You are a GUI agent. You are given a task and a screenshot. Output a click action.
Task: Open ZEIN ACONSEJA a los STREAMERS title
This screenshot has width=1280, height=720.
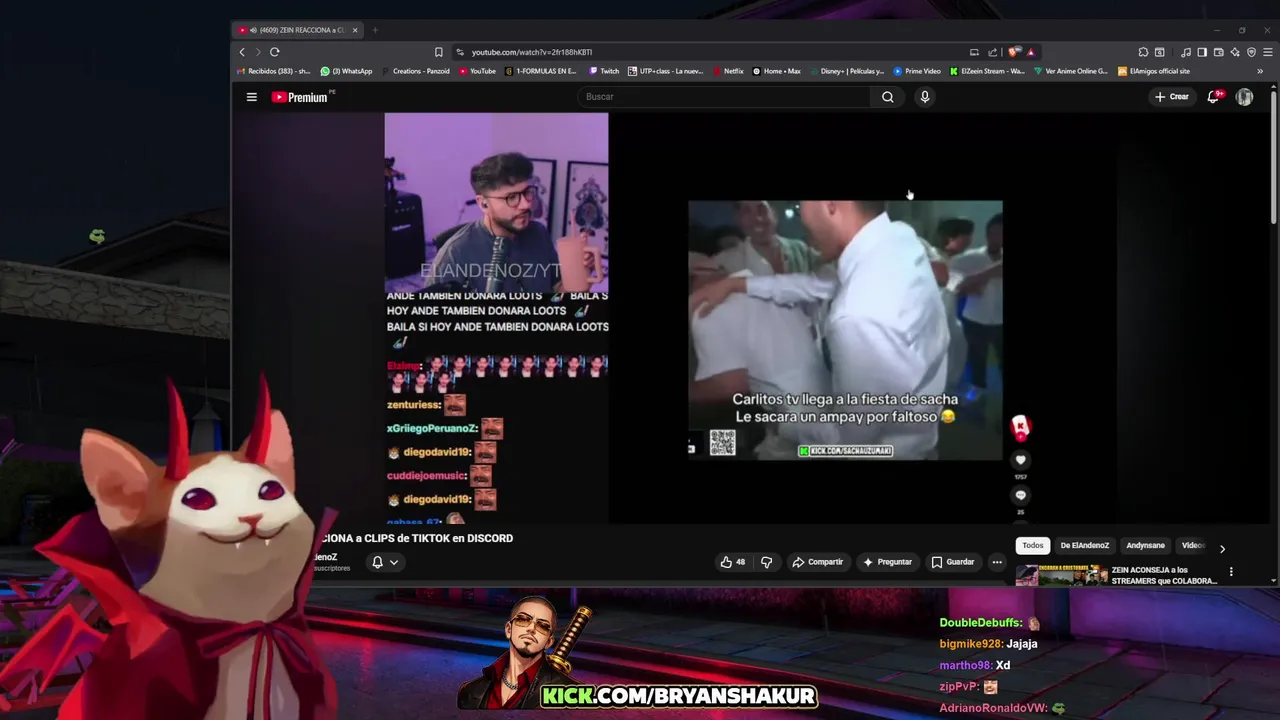click(1164, 574)
